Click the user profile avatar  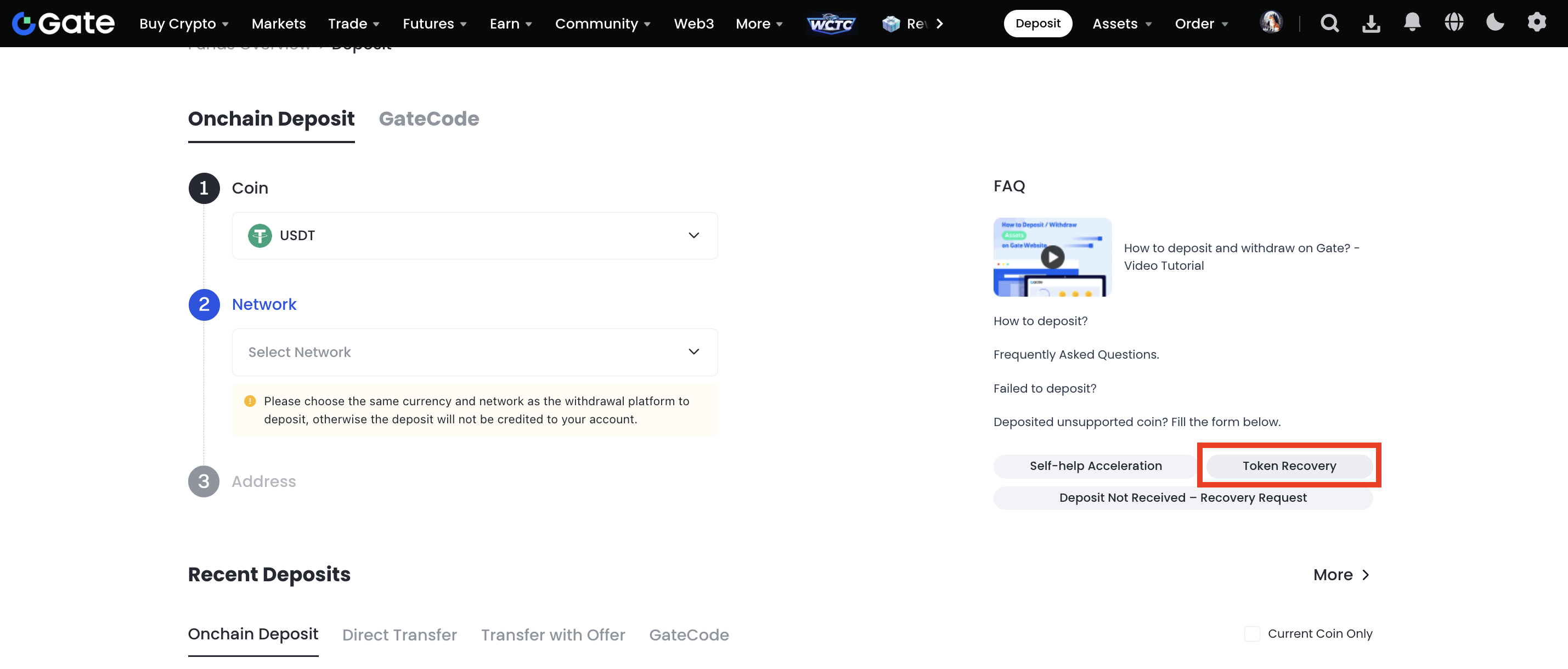(x=1271, y=23)
